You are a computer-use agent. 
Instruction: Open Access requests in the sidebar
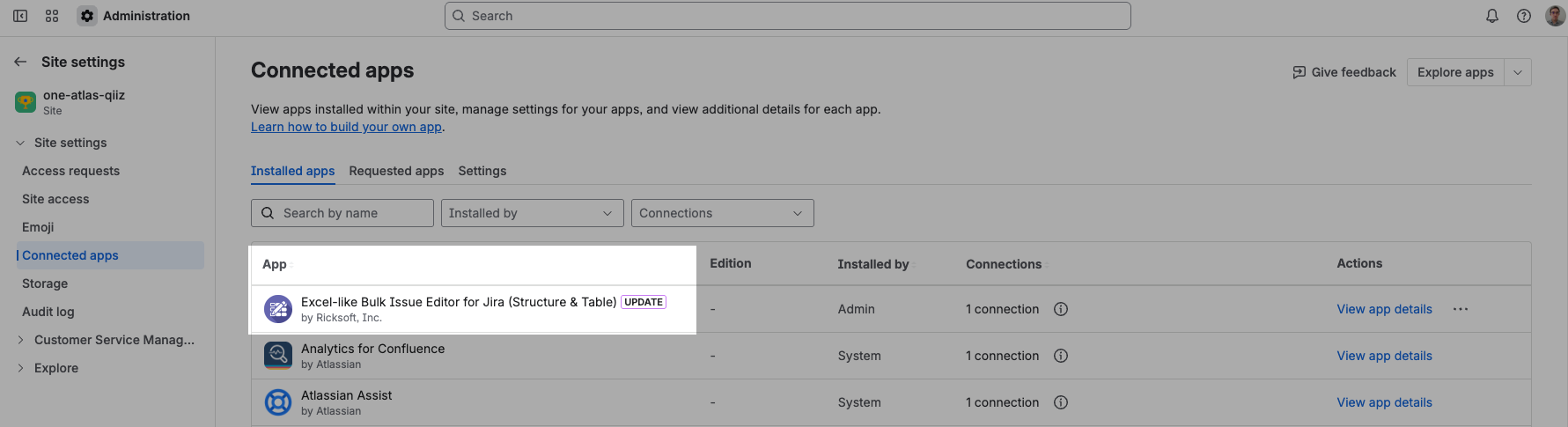[70, 171]
